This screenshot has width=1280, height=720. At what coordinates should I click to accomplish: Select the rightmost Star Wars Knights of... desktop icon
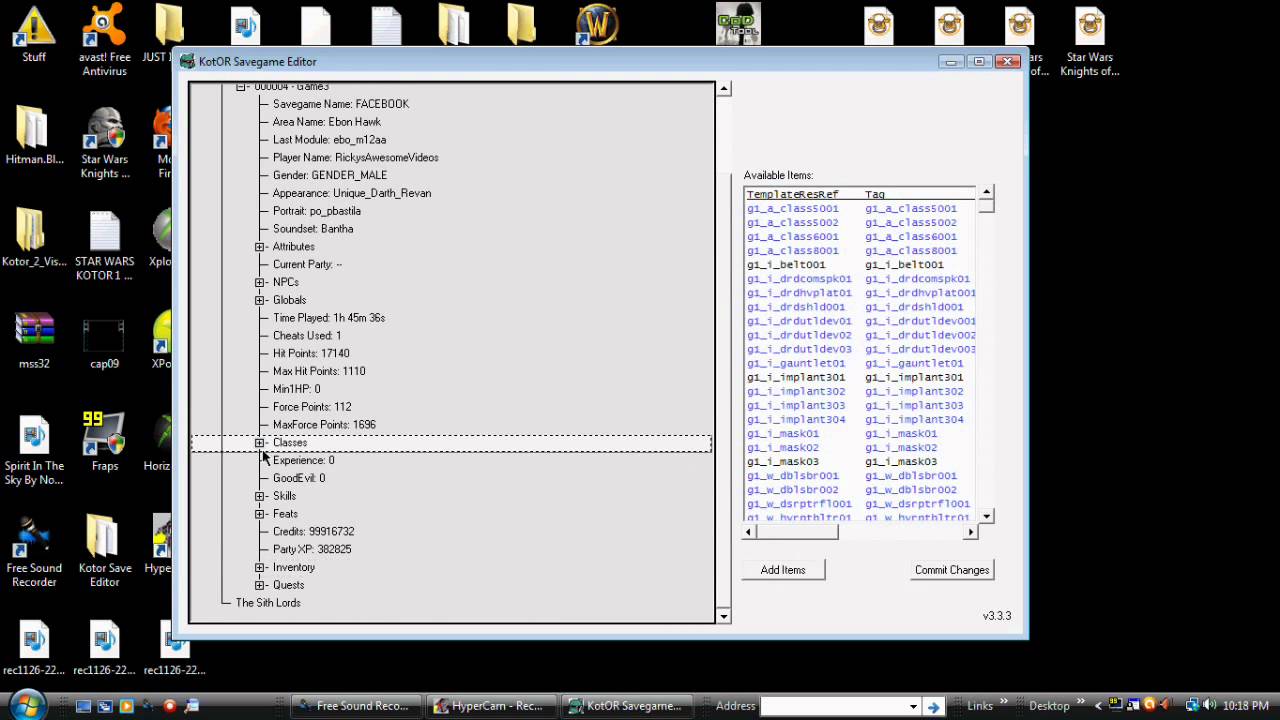[1089, 40]
